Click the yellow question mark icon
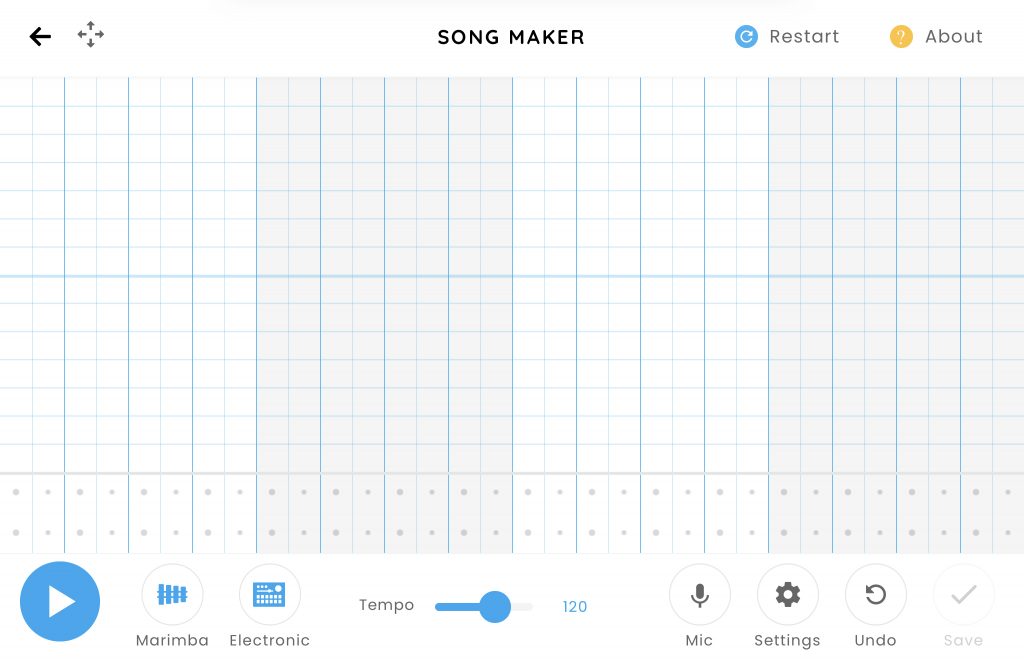The image size is (1024, 662). pyautogui.click(x=901, y=37)
